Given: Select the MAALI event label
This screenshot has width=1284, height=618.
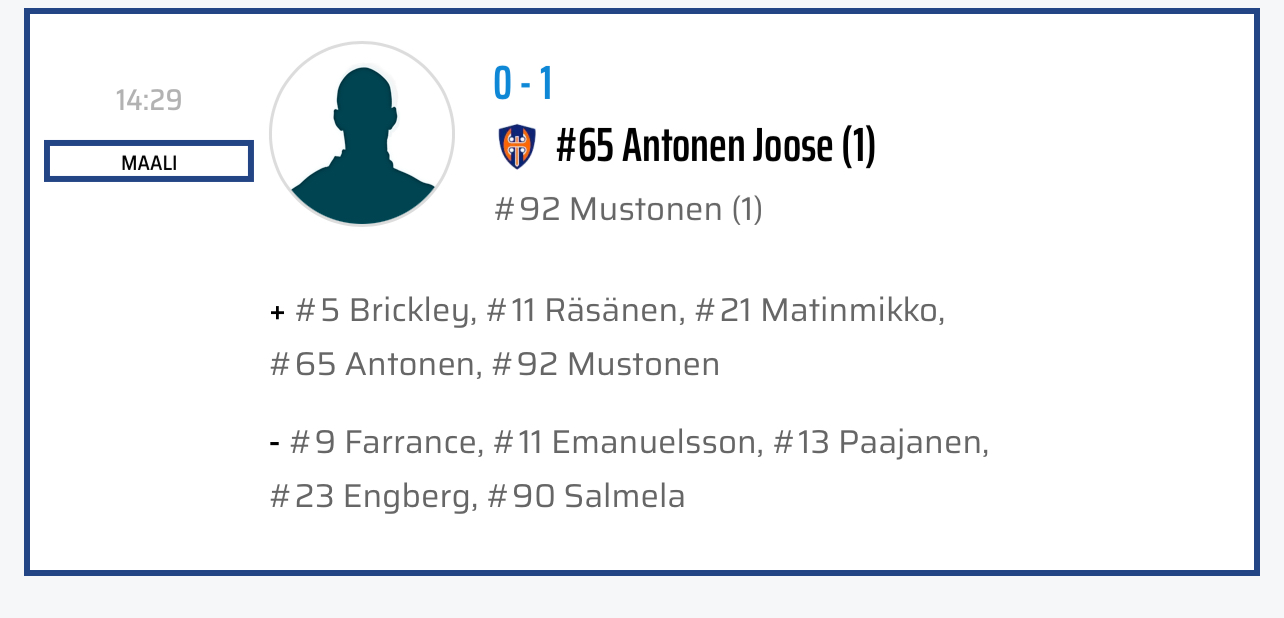Looking at the screenshot, I should click(x=149, y=162).
